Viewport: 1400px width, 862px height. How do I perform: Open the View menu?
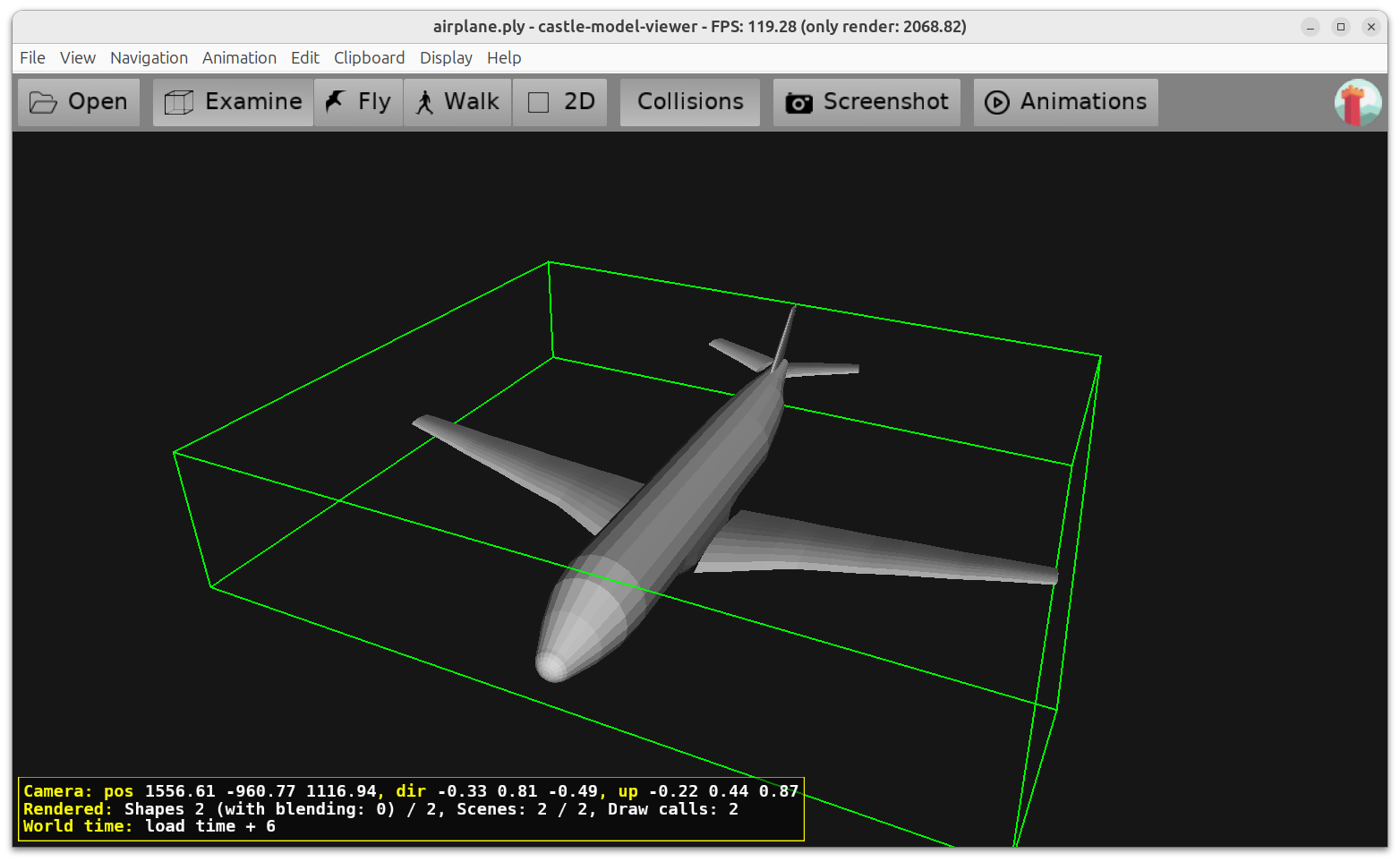click(x=78, y=58)
